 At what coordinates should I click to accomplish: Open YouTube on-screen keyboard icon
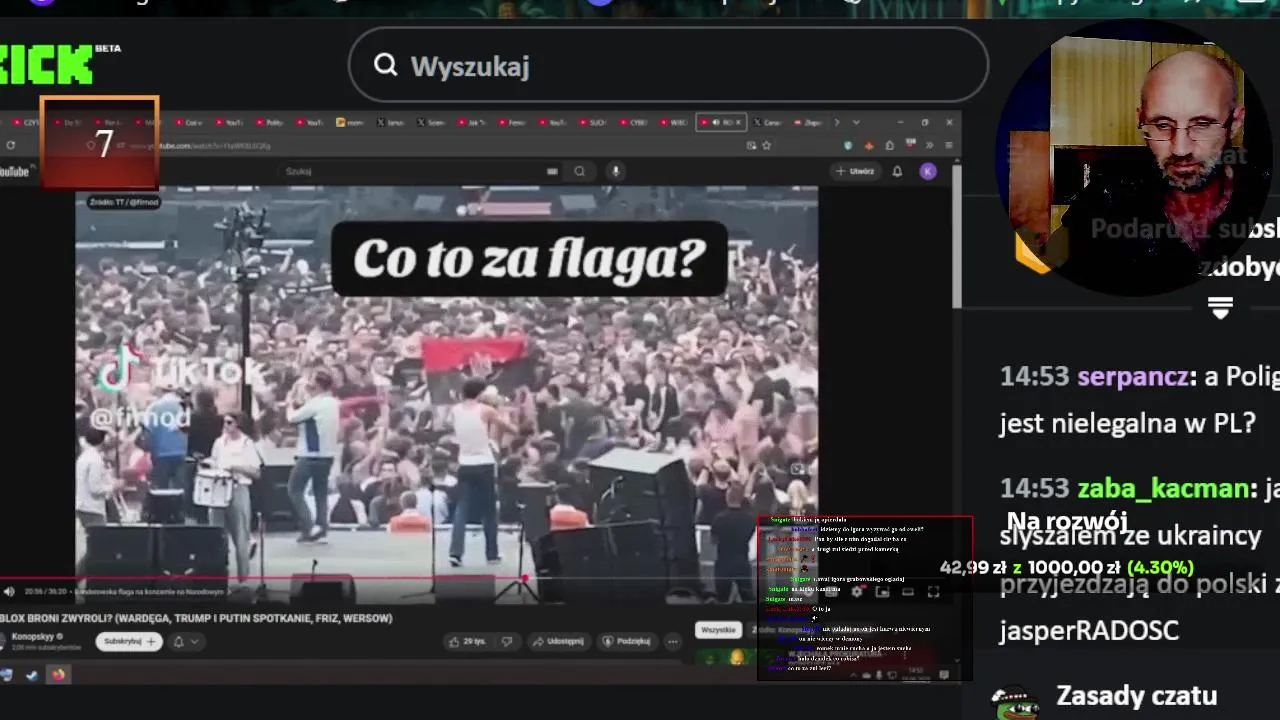552,171
